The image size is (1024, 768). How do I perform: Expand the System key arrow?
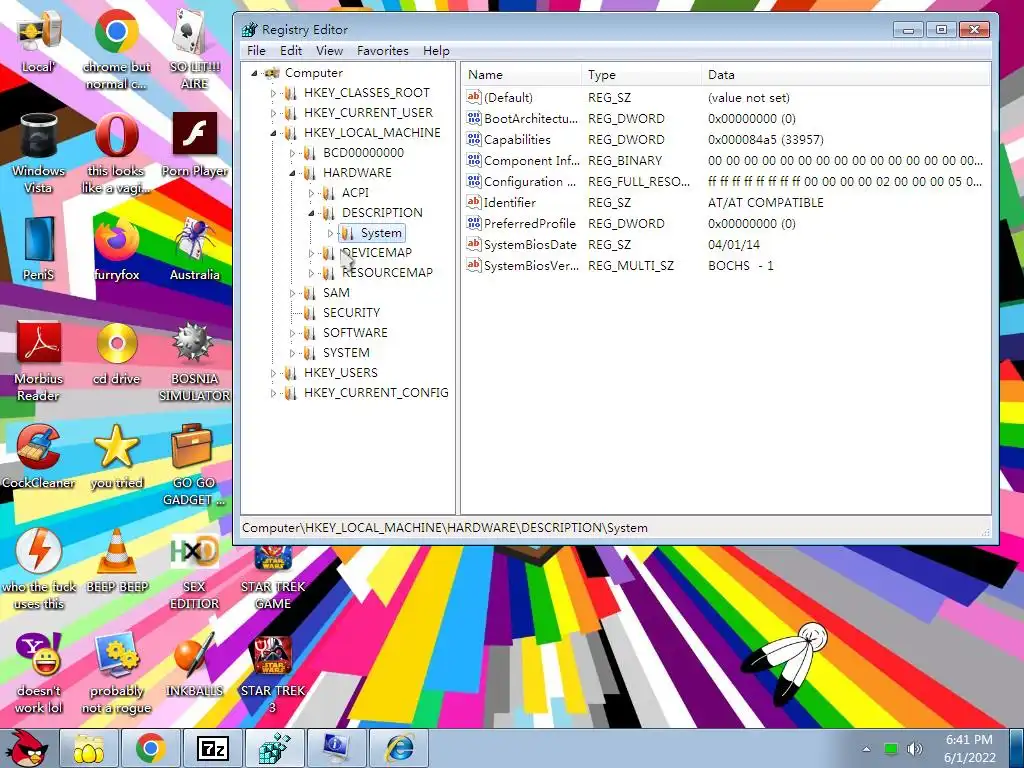pos(330,233)
